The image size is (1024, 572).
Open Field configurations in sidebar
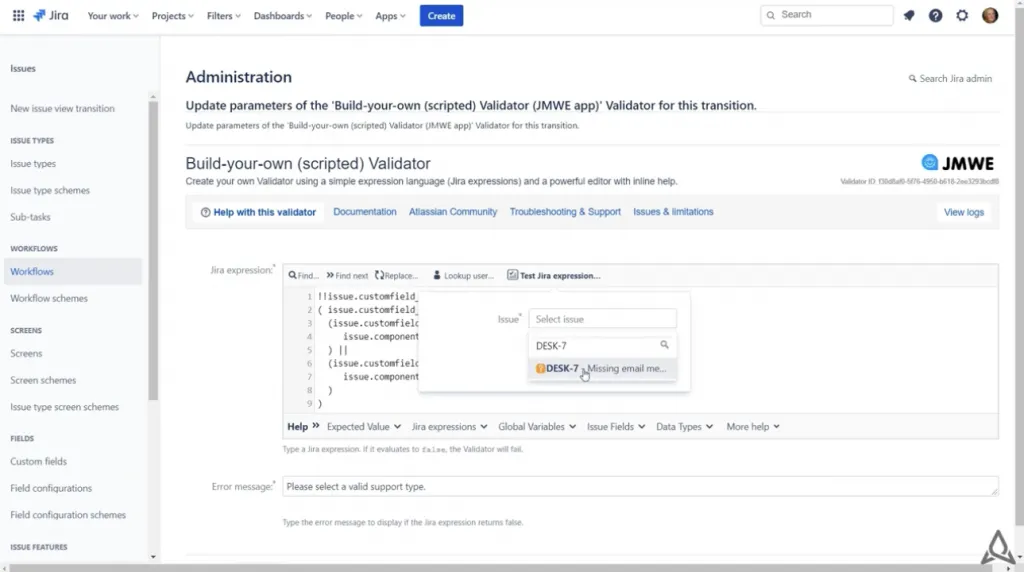pos(51,488)
